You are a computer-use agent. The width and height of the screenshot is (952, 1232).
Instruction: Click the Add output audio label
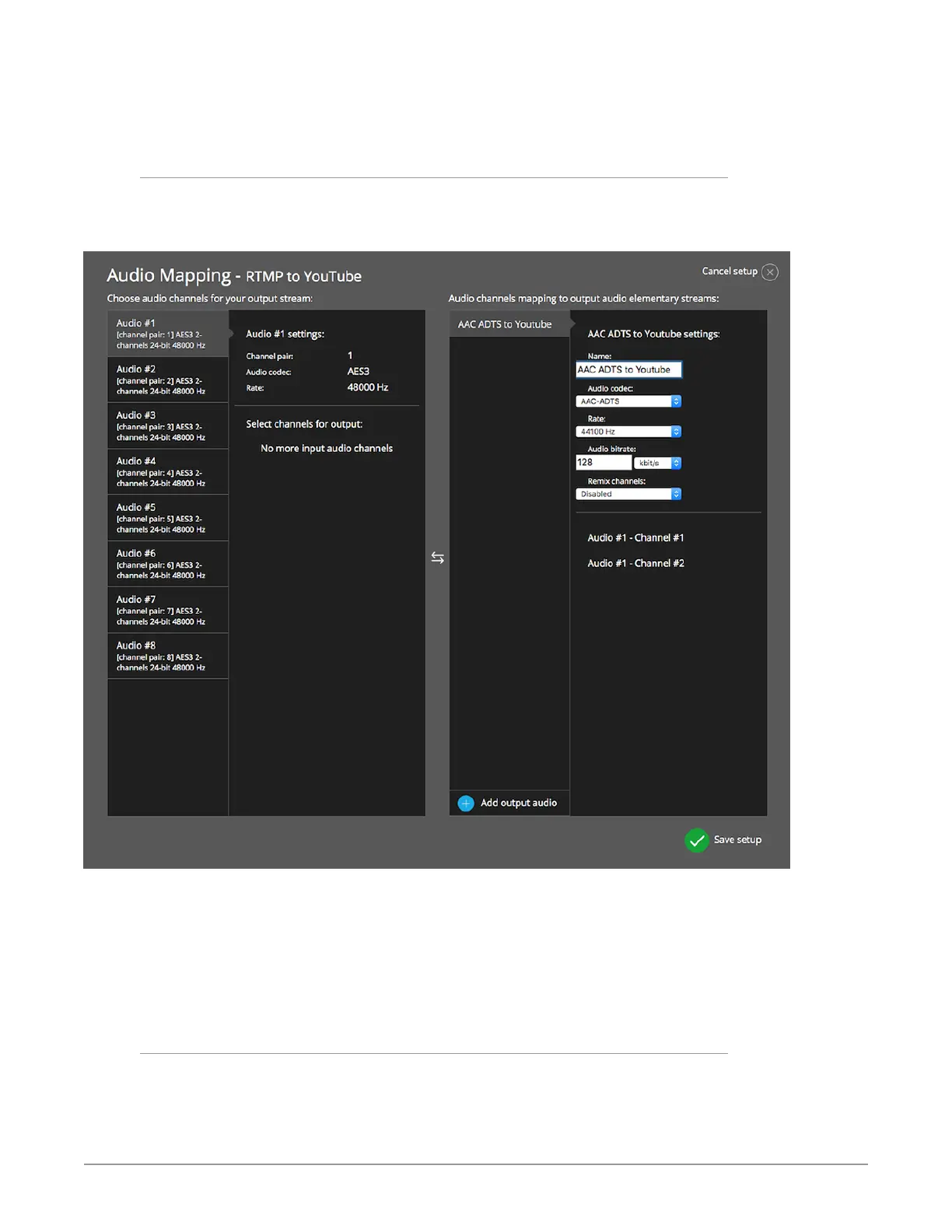coord(519,803)
